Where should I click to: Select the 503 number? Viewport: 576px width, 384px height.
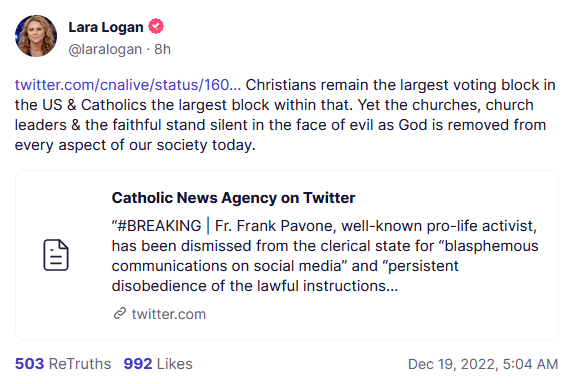click(29, 364)
